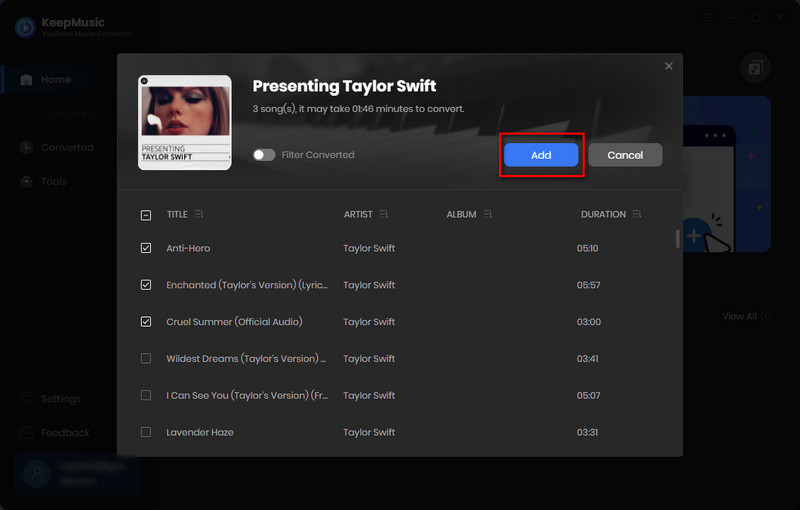Click the 05:57 duration value
This screenshot has height=510, width=800.
588,285
